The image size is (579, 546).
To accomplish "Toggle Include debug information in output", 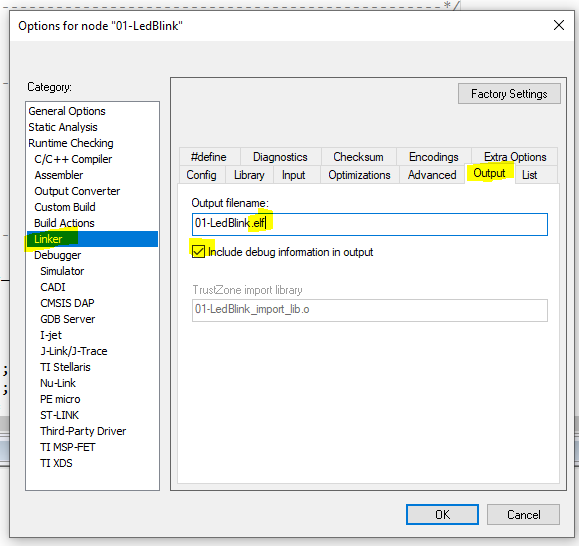I will 198,252.
